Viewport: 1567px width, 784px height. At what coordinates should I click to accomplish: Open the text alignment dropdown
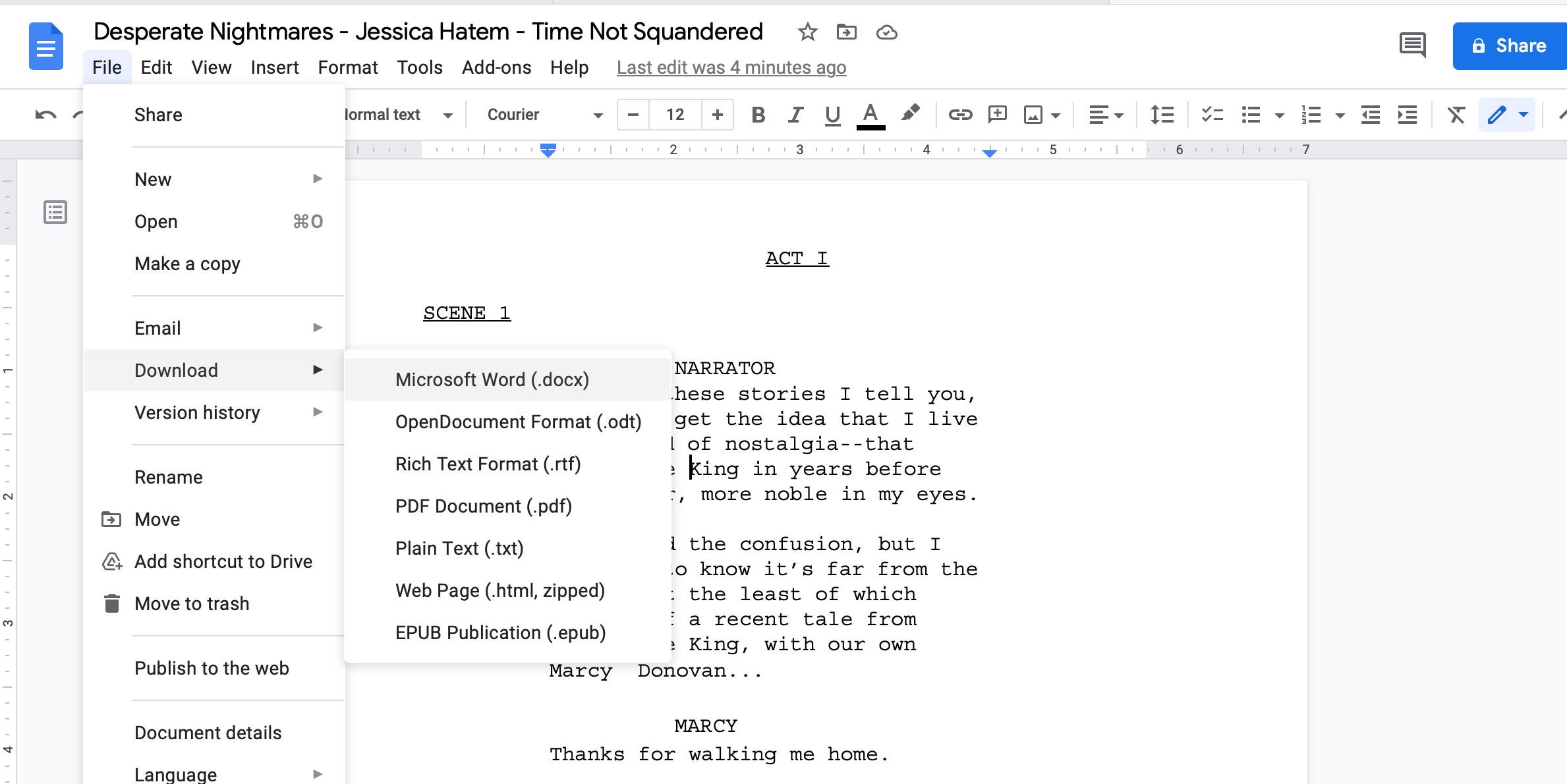pos(1106,115)
